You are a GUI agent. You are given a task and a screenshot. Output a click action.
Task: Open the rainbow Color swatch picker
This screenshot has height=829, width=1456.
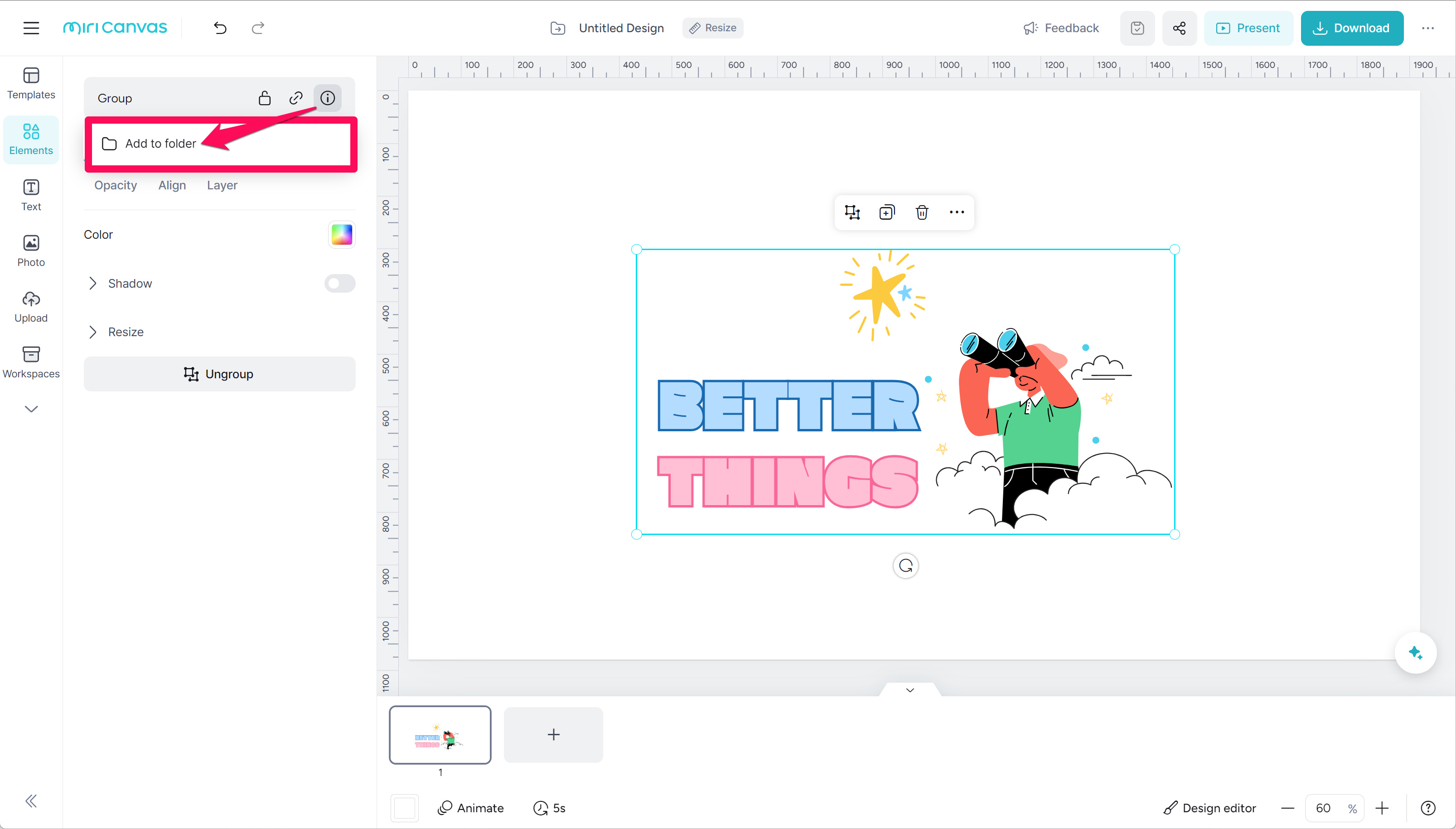pyautogui.click(x=342, y=235)
